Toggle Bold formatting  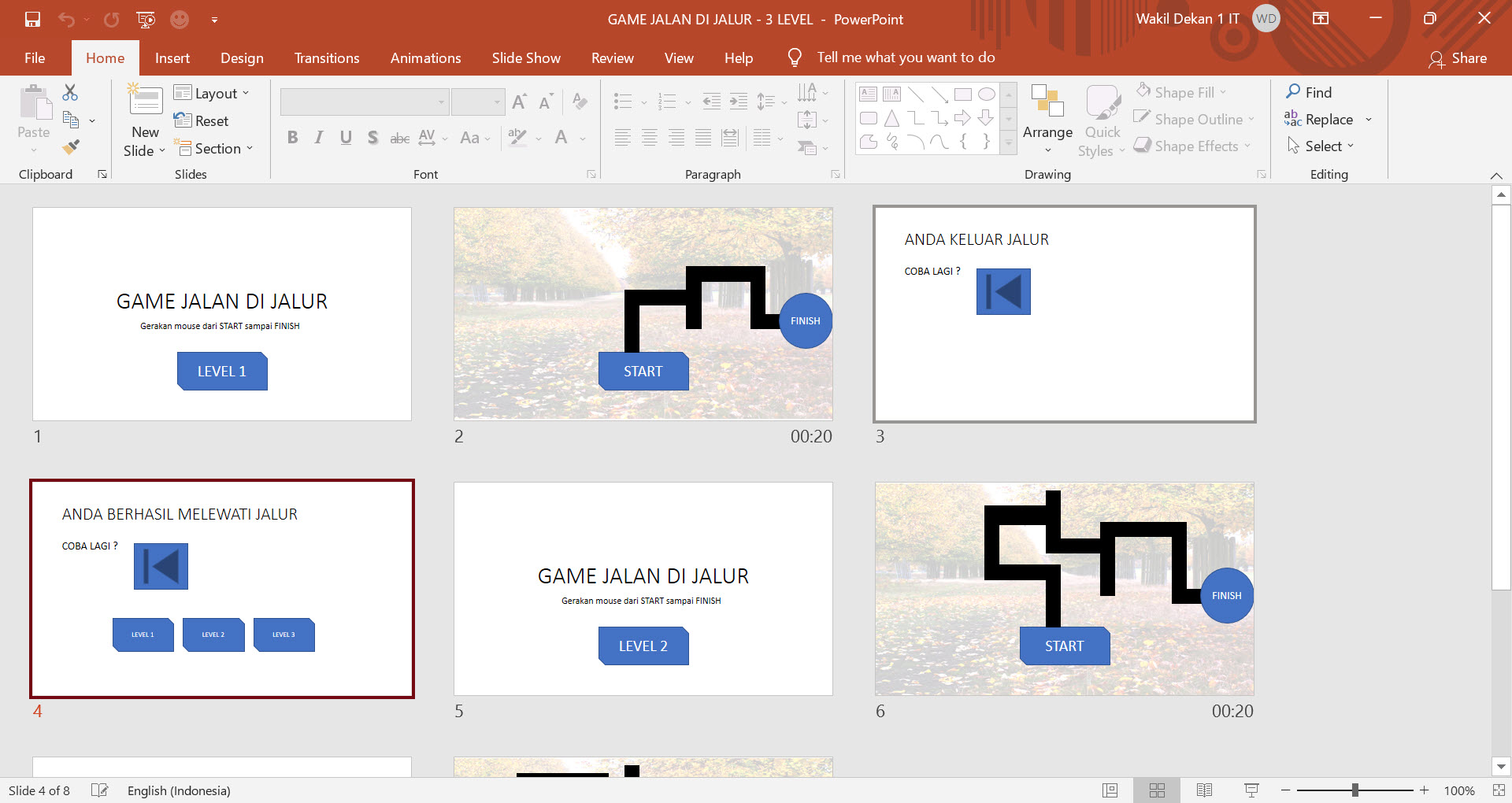pyautogui.click(x=292, y=138)
